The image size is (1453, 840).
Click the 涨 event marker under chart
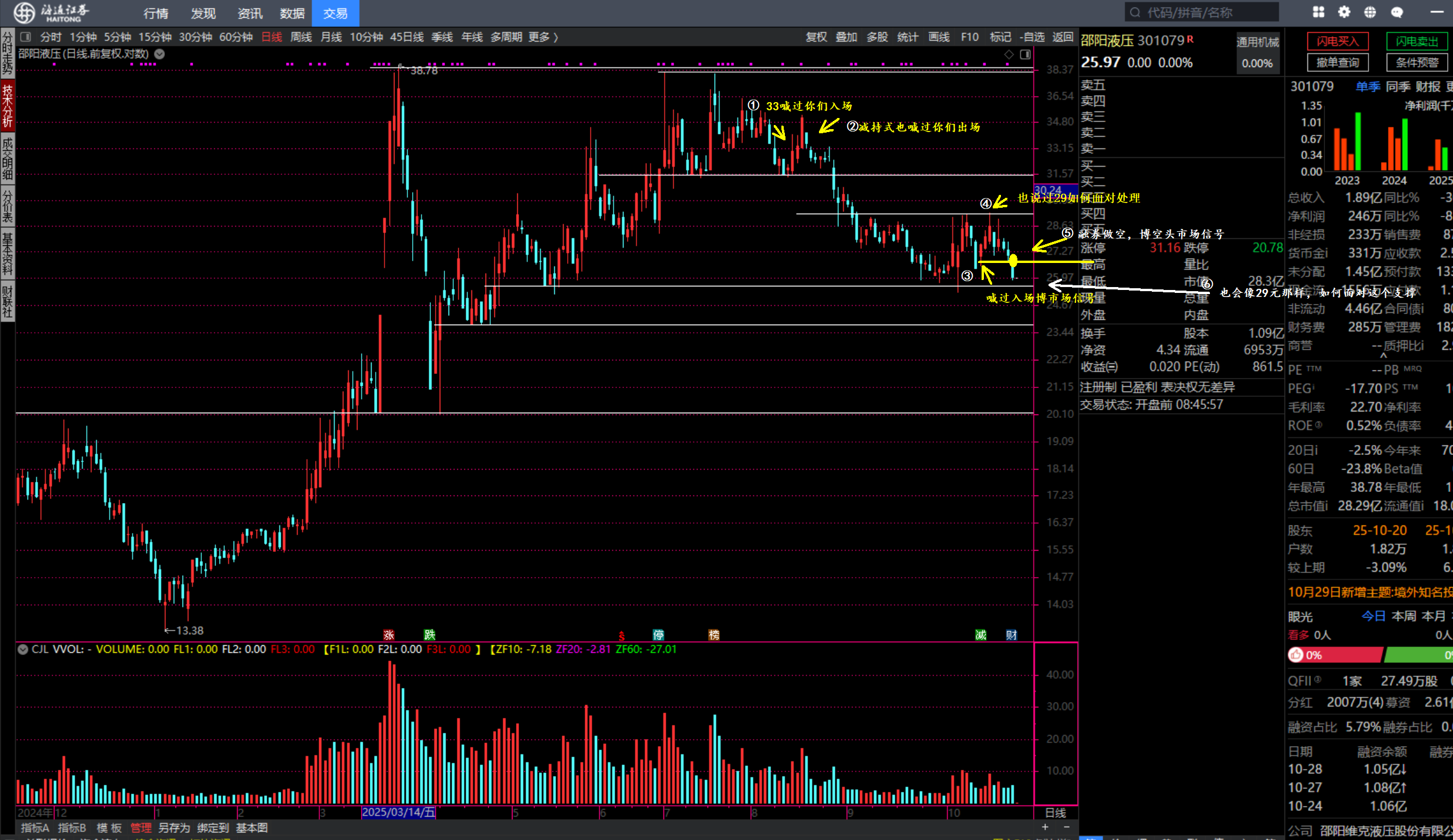tap(389, 635)
